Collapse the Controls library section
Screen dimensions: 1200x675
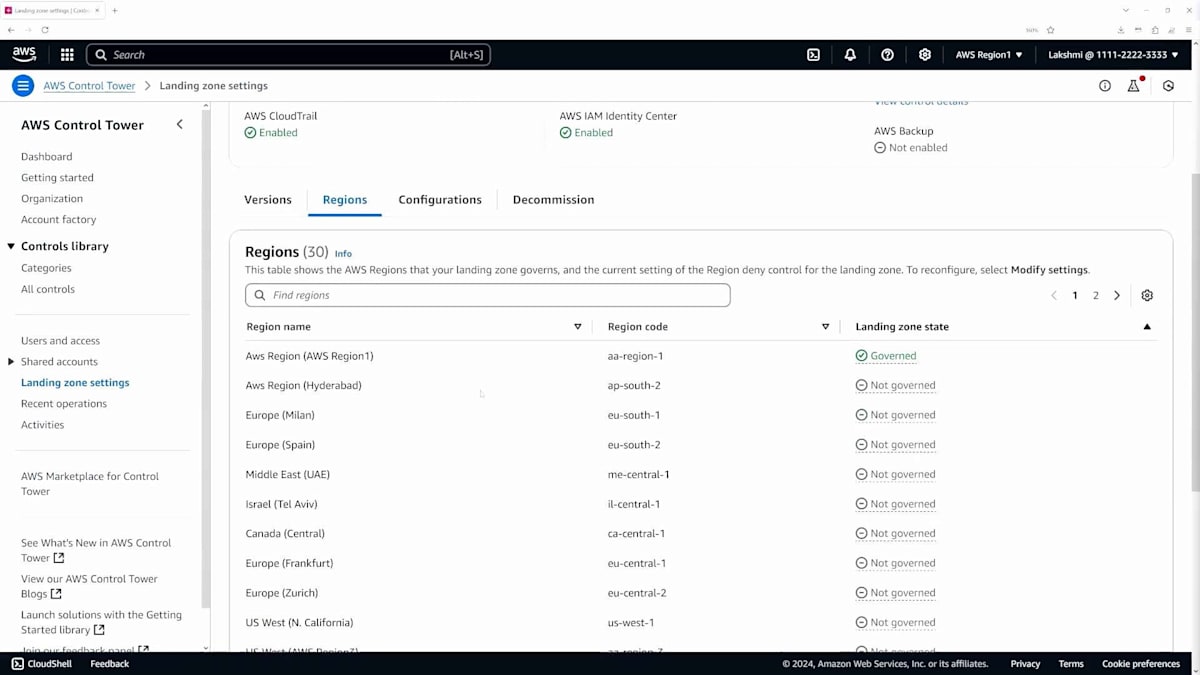coord(11,246)
